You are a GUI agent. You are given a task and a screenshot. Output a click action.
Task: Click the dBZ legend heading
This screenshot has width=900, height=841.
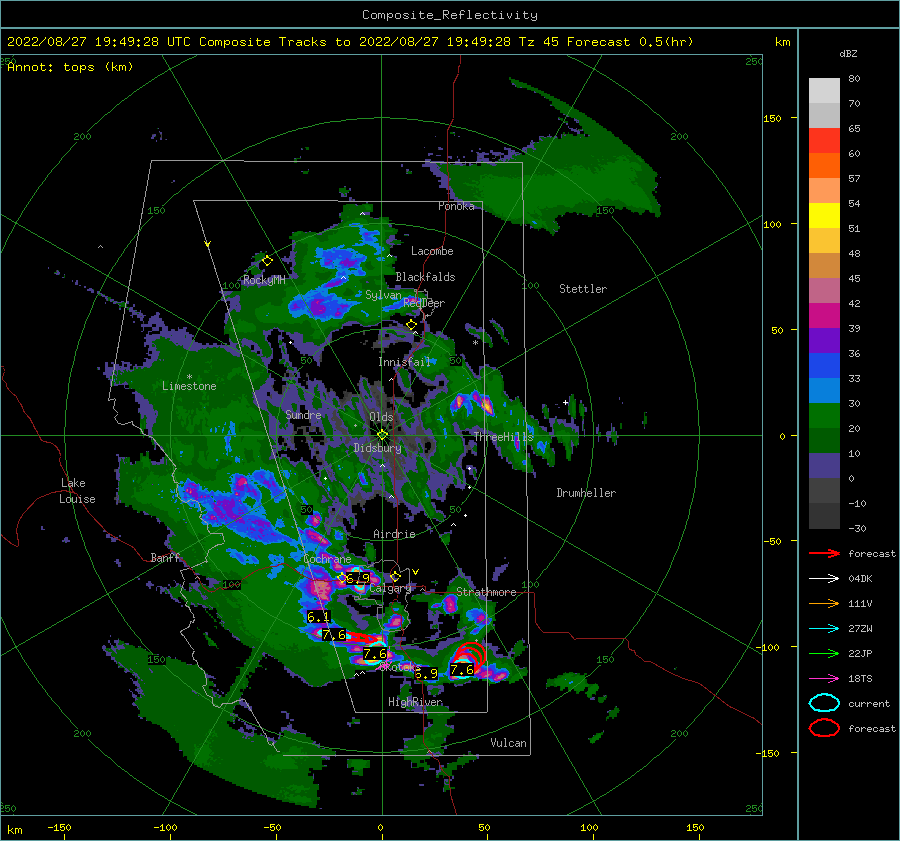tap(848, 54)
